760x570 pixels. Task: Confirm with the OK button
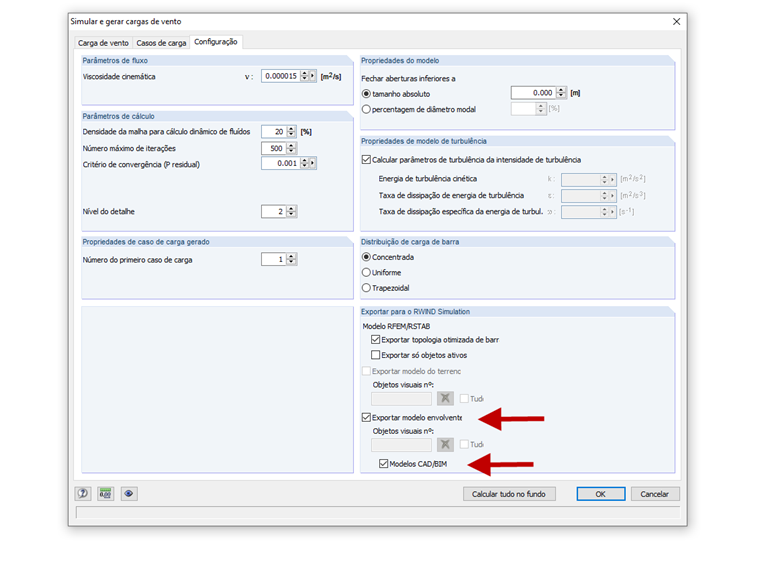601,494
